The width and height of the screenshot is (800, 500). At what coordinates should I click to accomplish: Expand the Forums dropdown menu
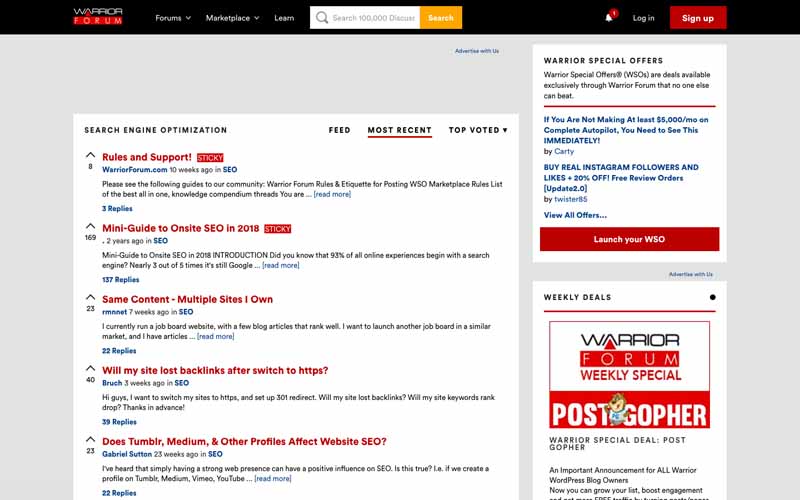coord(173,18)
